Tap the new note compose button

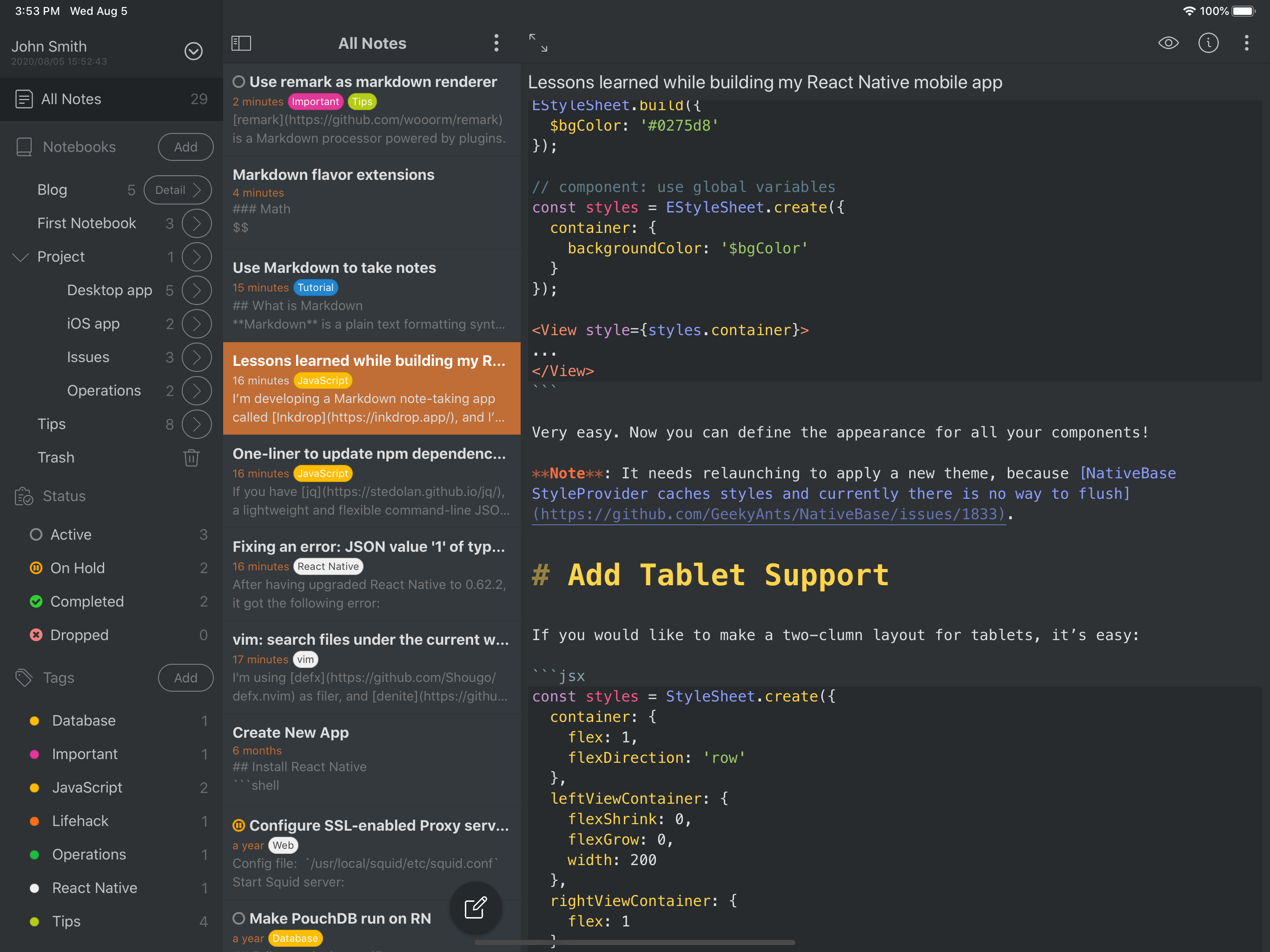(x=476, y=908)
